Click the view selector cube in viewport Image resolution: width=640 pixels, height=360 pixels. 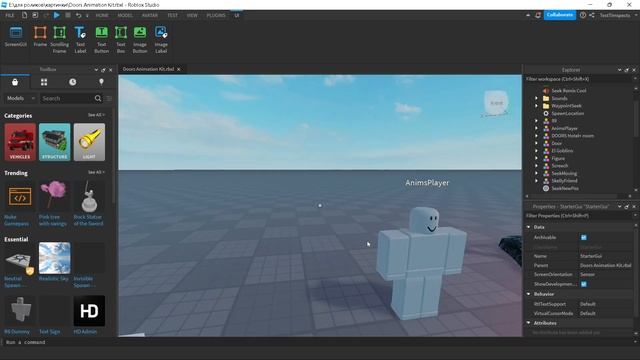[x=496, y=103]
